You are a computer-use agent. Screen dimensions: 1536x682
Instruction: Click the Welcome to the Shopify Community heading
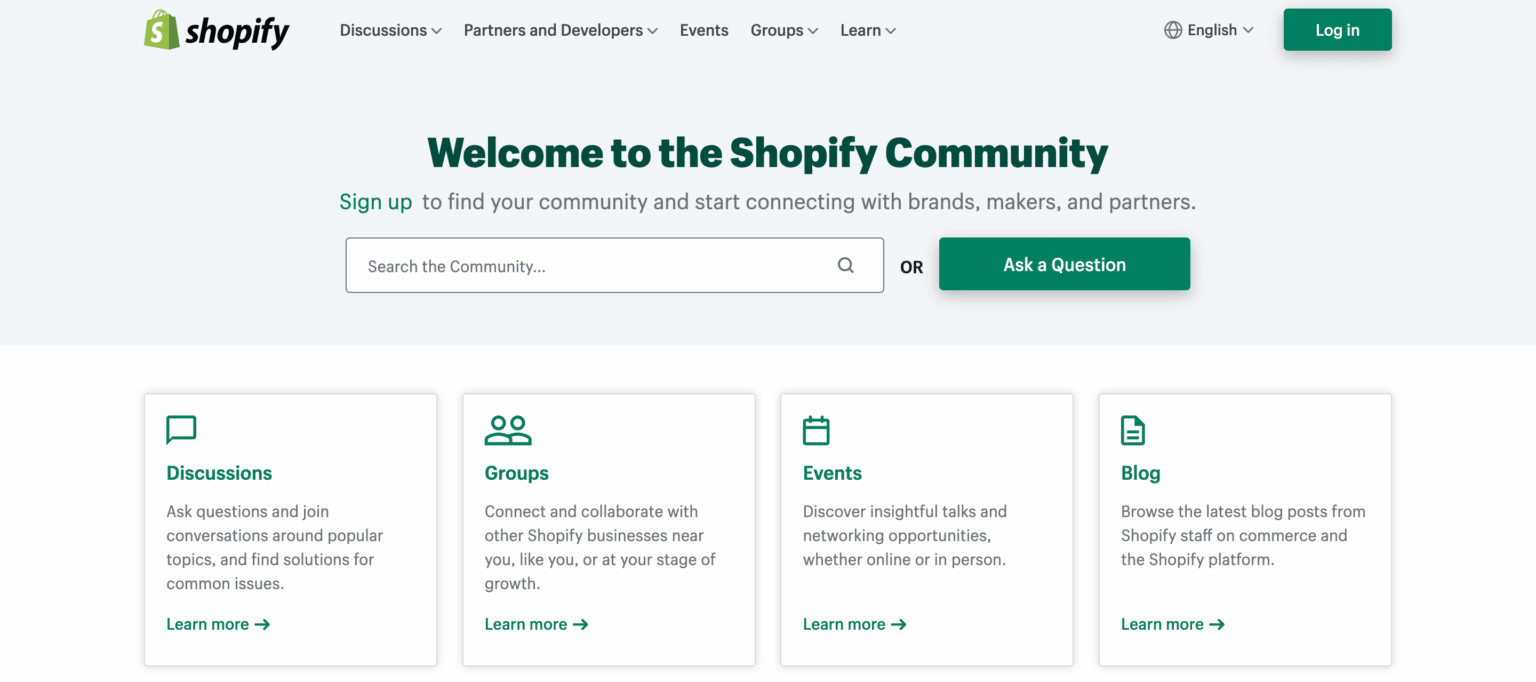click(767, 153)
